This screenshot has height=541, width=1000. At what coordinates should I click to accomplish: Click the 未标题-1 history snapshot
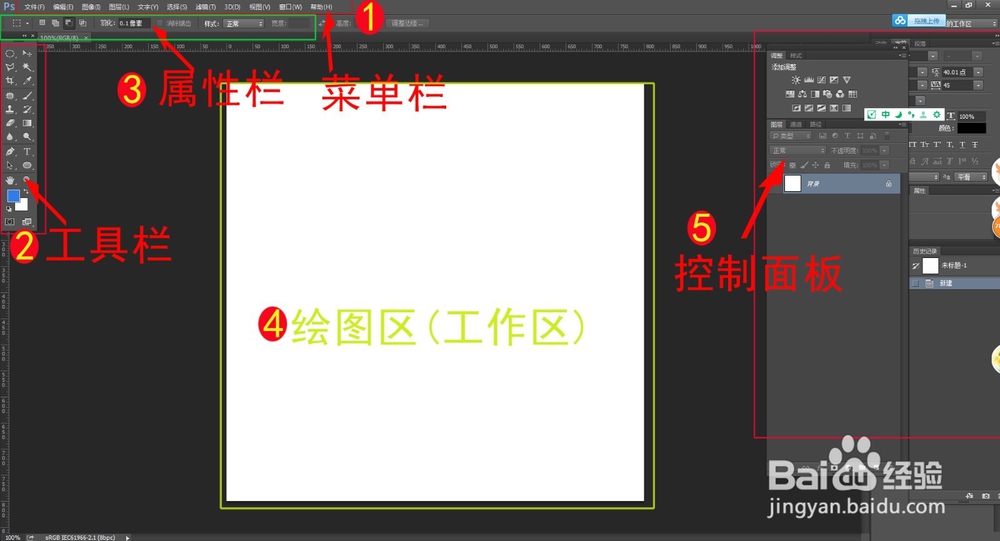click(x=955, y=265)
